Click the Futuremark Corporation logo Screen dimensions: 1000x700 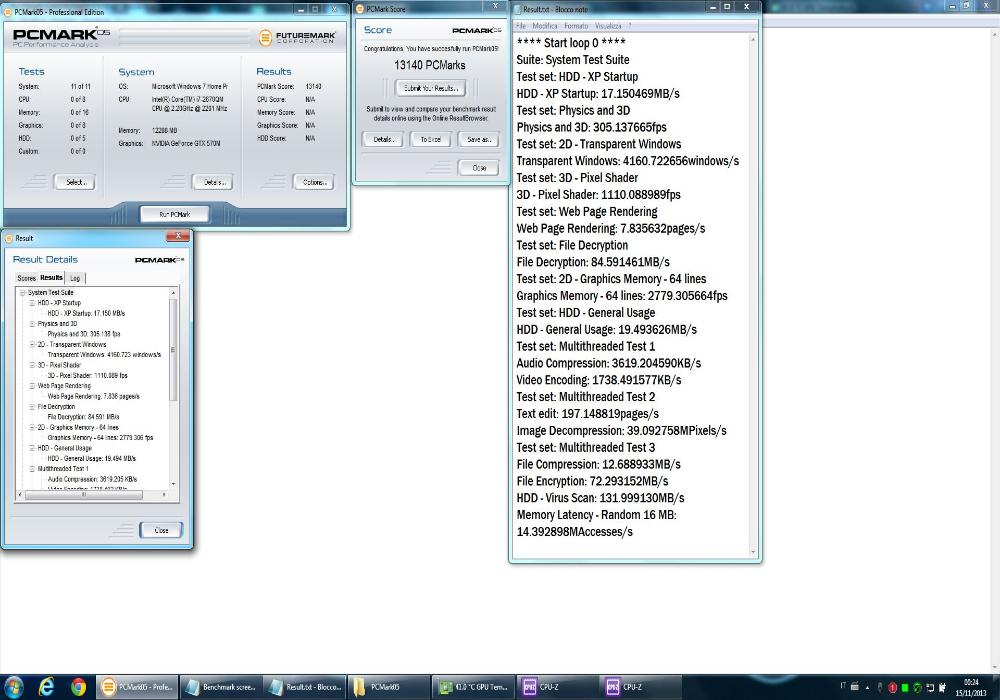tap(297, 38)
